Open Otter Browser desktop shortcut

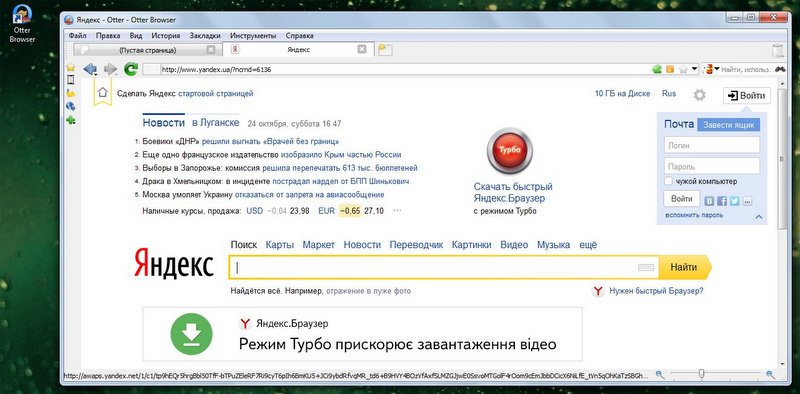[x=22, y=23]
